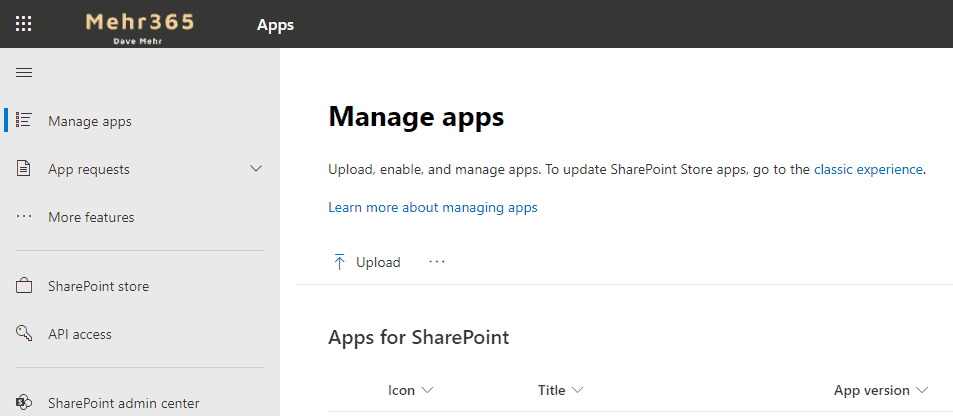Screen dimensions: 953x416
Task: Go to API access page
Action: click(80, 334)
